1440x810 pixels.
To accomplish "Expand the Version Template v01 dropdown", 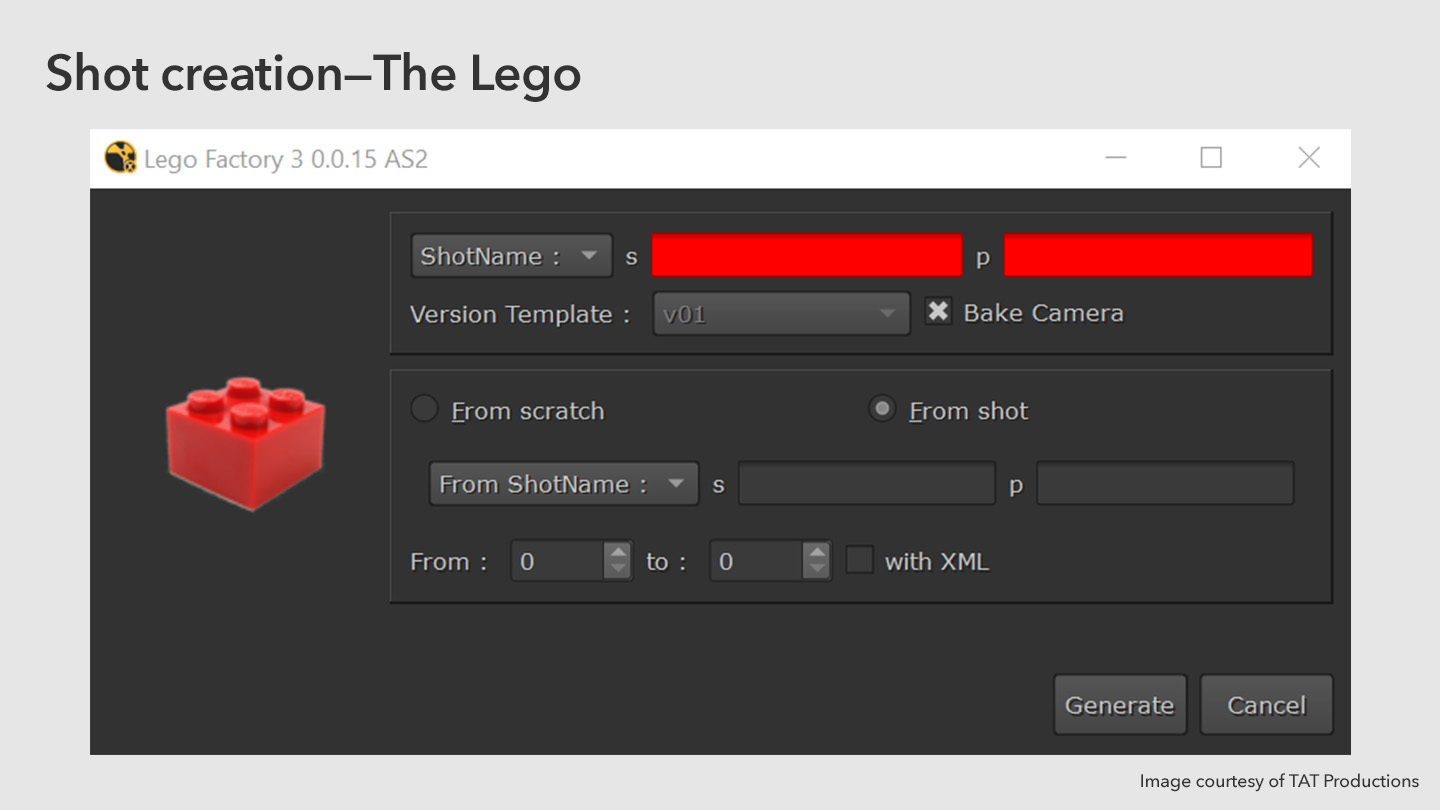I will coord(781,314).
